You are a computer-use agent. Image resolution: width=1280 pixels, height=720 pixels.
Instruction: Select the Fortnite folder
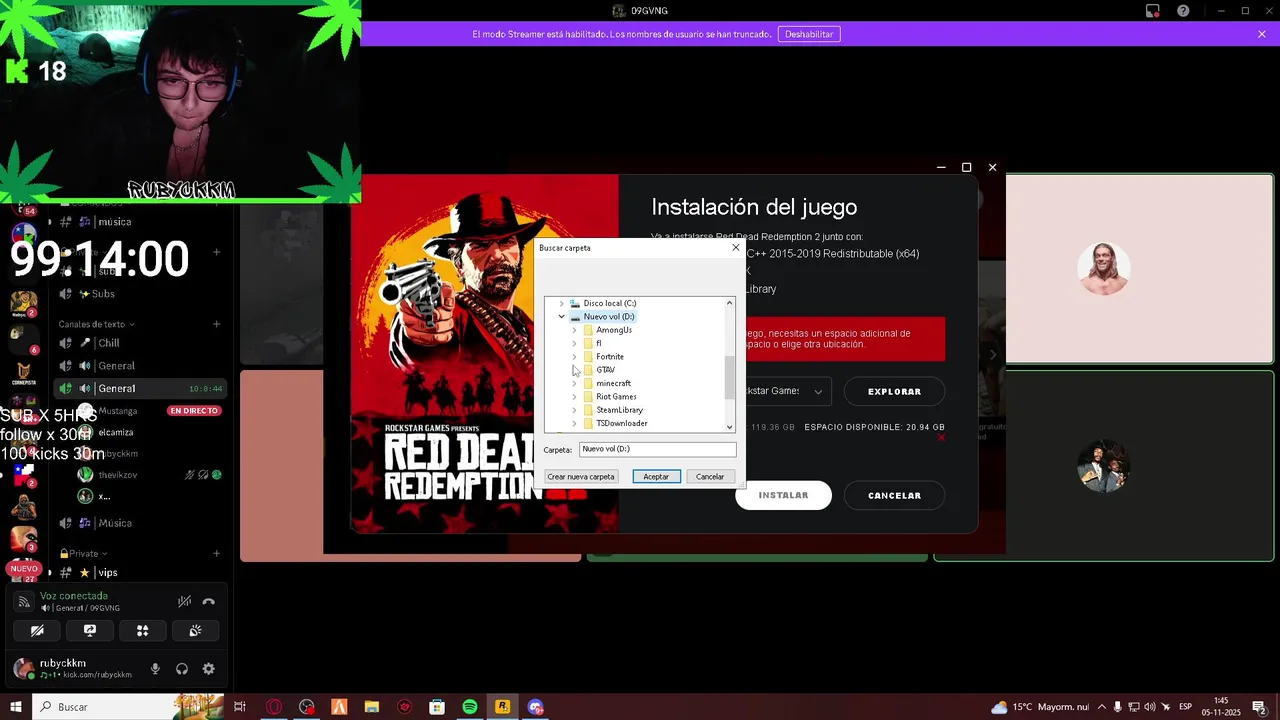pyautogui.click(x=603, y=357)
